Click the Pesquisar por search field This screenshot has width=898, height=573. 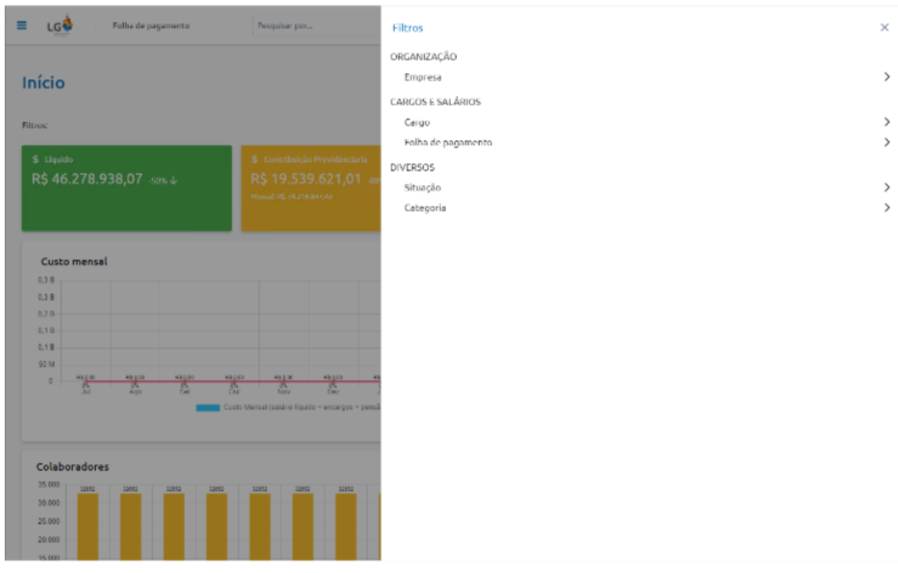pos(316,26)
